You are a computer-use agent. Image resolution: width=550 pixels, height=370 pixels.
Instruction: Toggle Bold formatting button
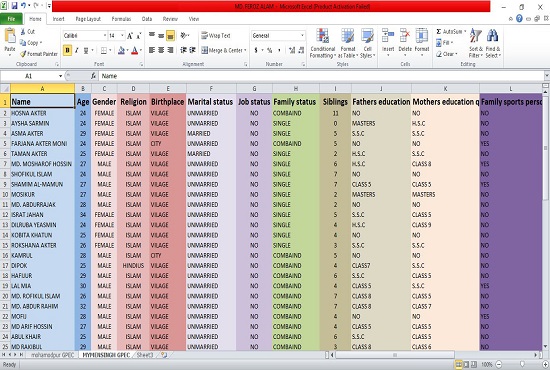[67, 51]
